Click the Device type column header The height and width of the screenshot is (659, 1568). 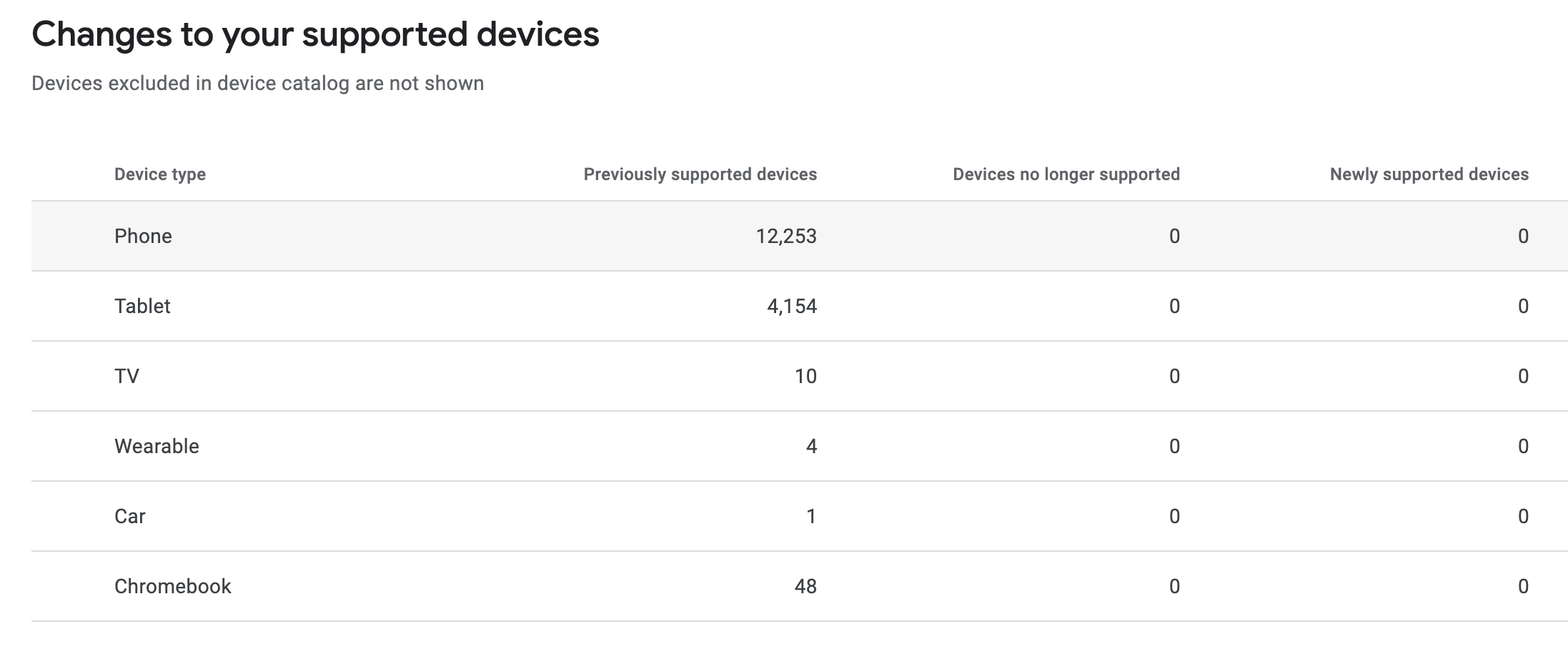point(160,174)
